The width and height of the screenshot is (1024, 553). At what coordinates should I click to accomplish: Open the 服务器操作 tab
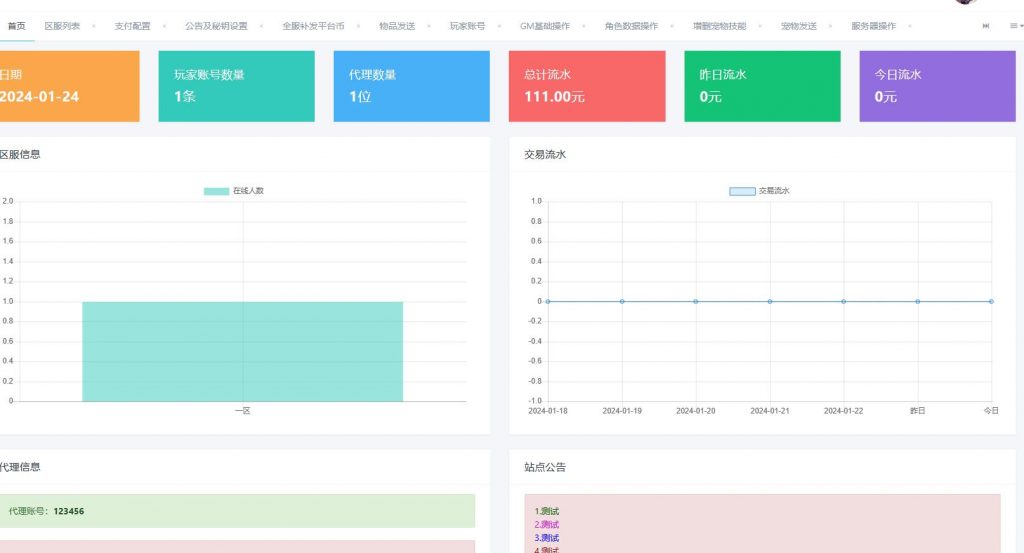(873, 26)
